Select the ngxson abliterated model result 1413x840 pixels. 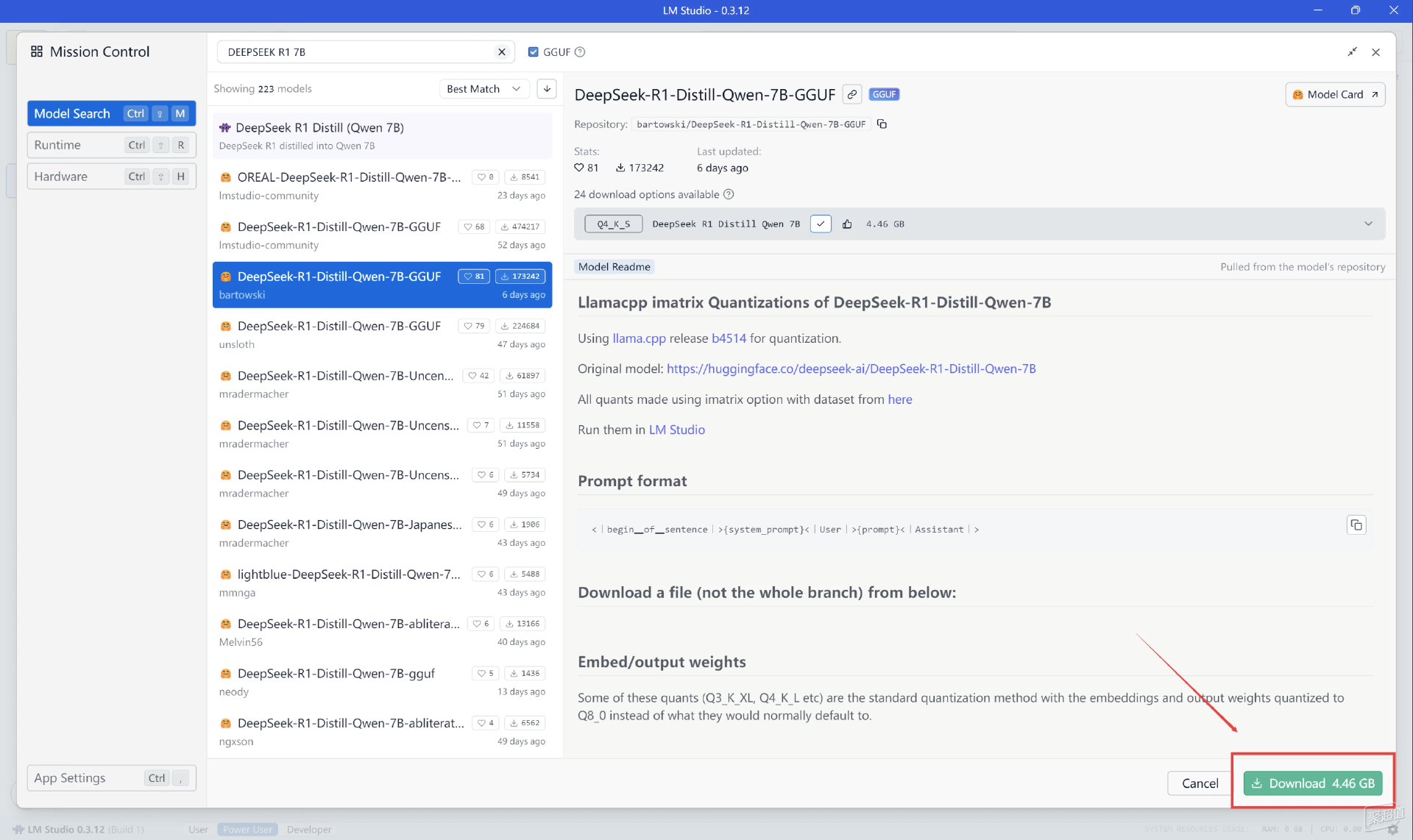point(382,732)
